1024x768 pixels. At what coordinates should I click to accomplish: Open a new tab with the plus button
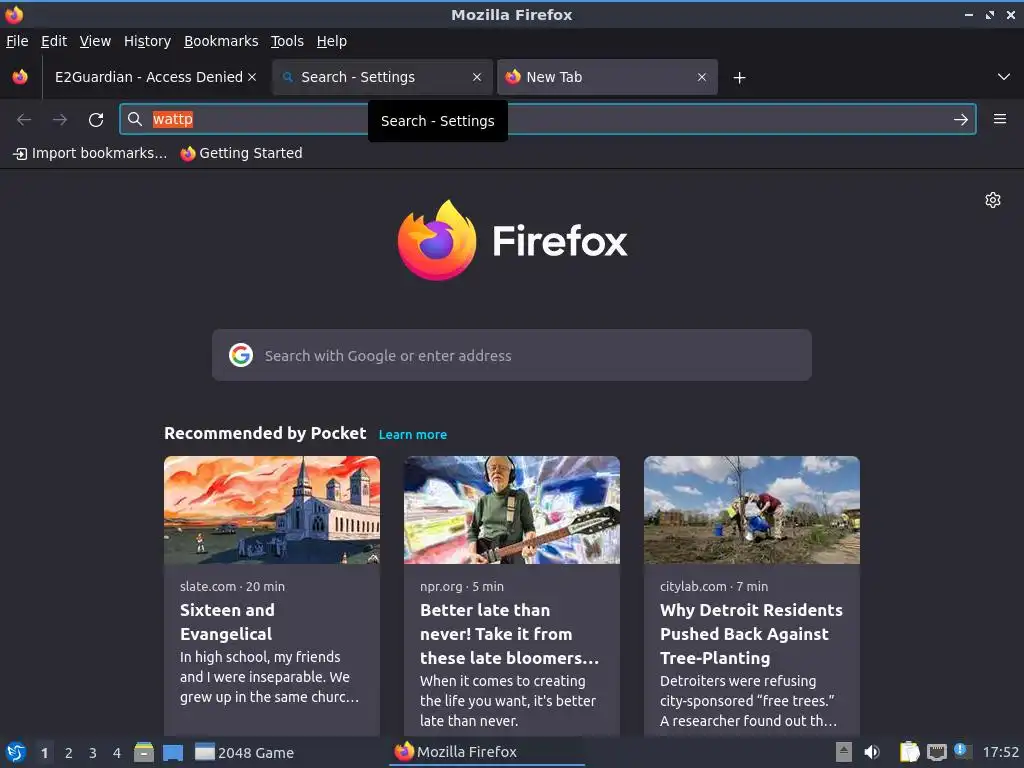(739, 78)
